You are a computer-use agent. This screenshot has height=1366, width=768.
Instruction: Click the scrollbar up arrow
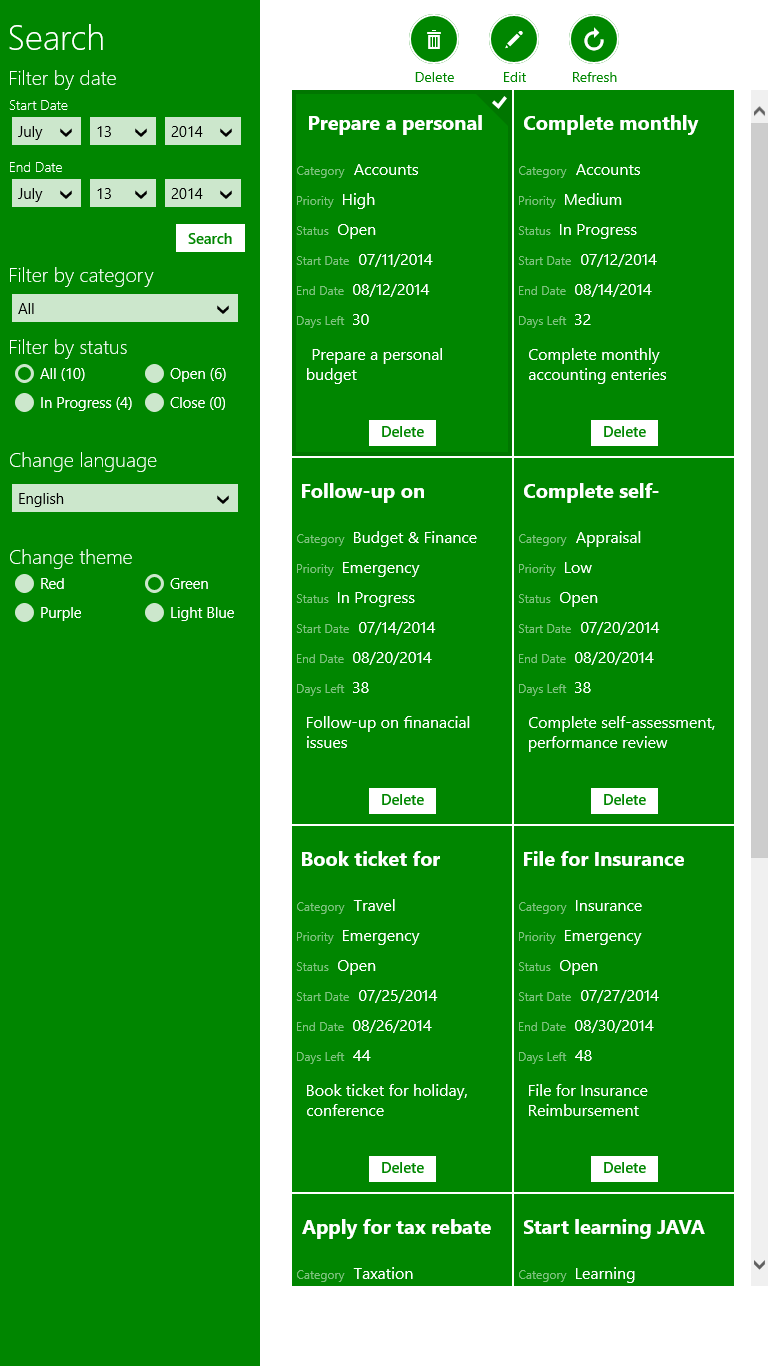[x=759, y=111]
